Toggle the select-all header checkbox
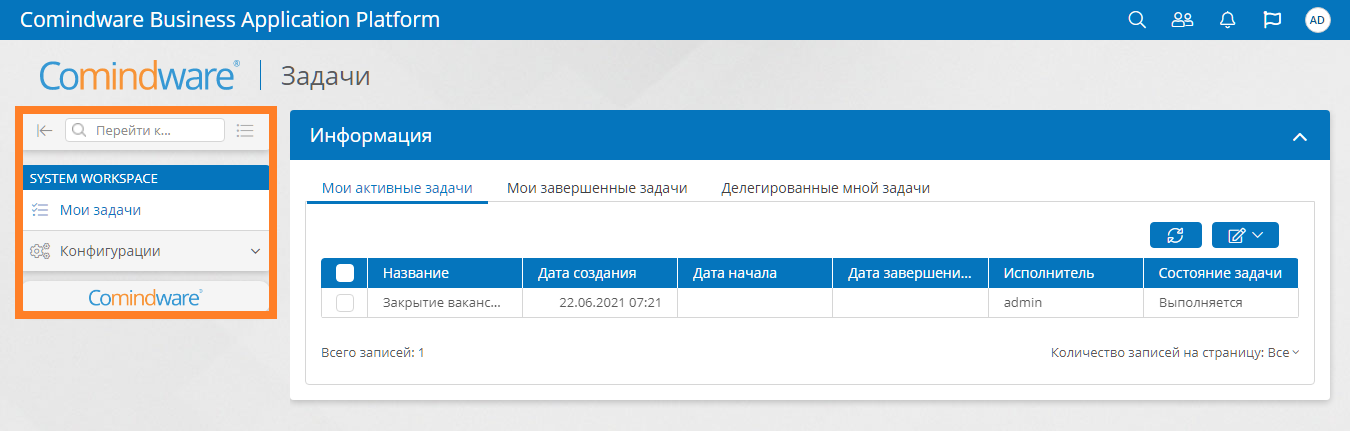 345,273
